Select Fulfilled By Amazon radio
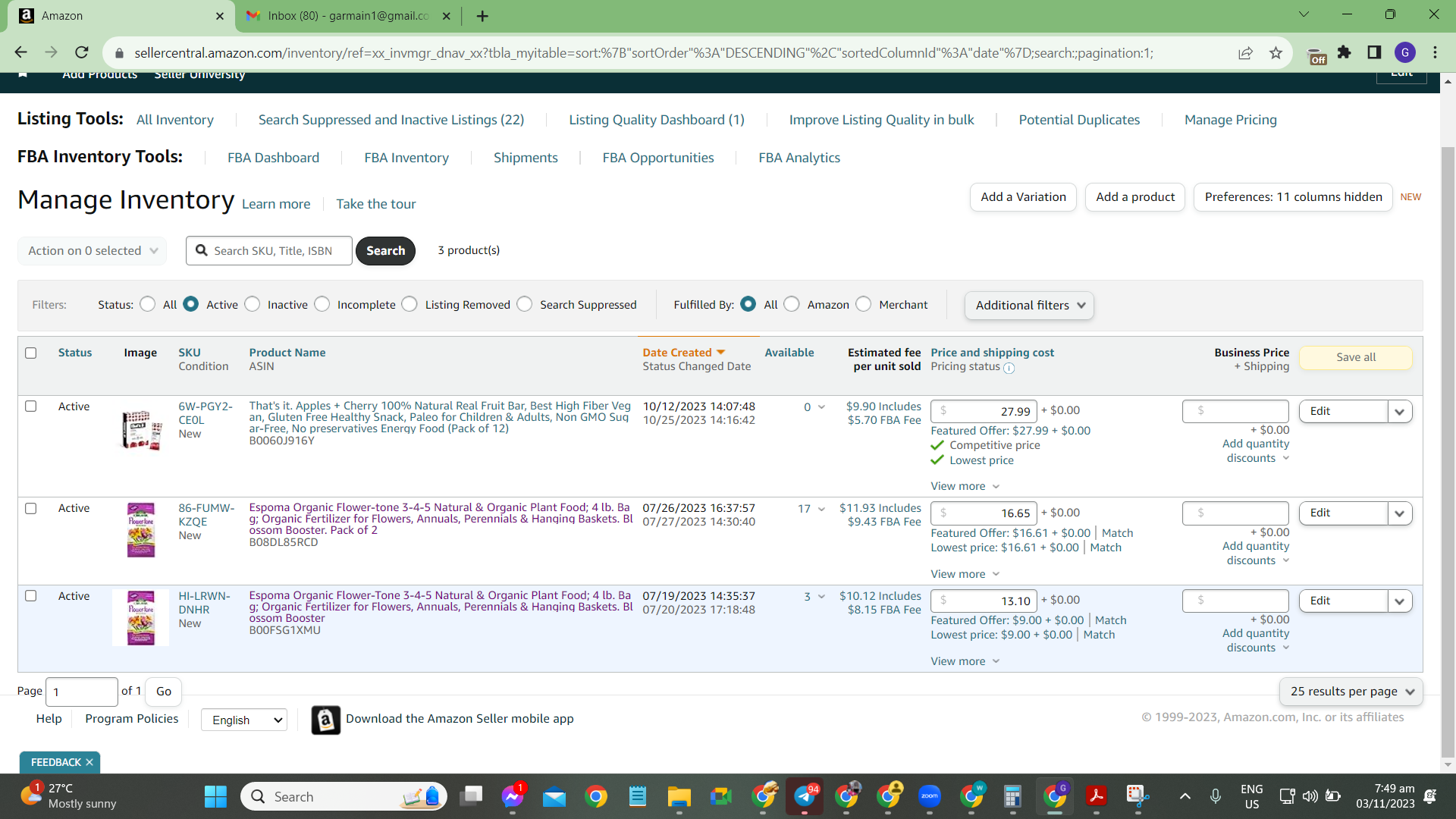This screenshot has height=819, width=1456. 792,304
